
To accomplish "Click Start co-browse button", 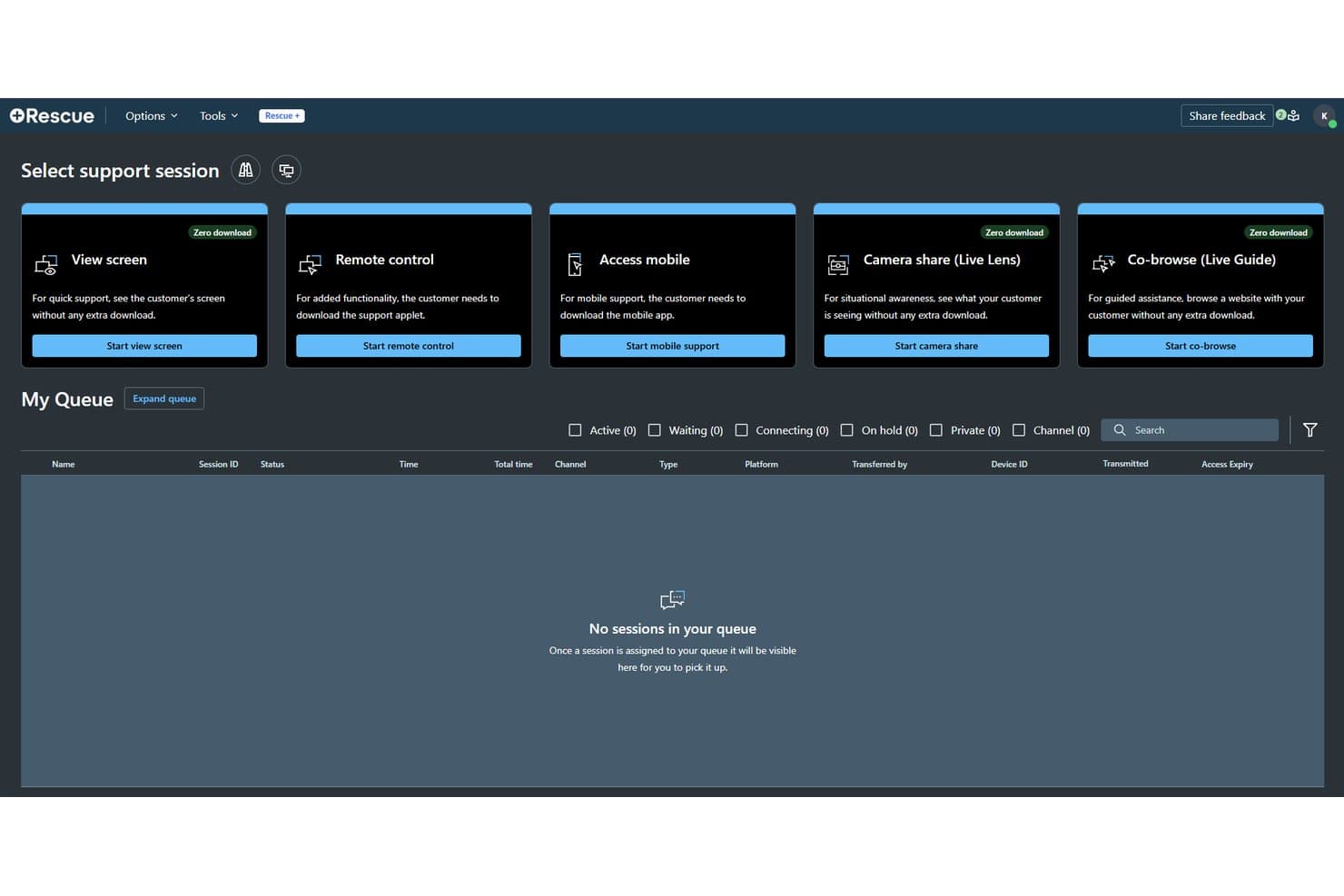I will [1201, 346].
